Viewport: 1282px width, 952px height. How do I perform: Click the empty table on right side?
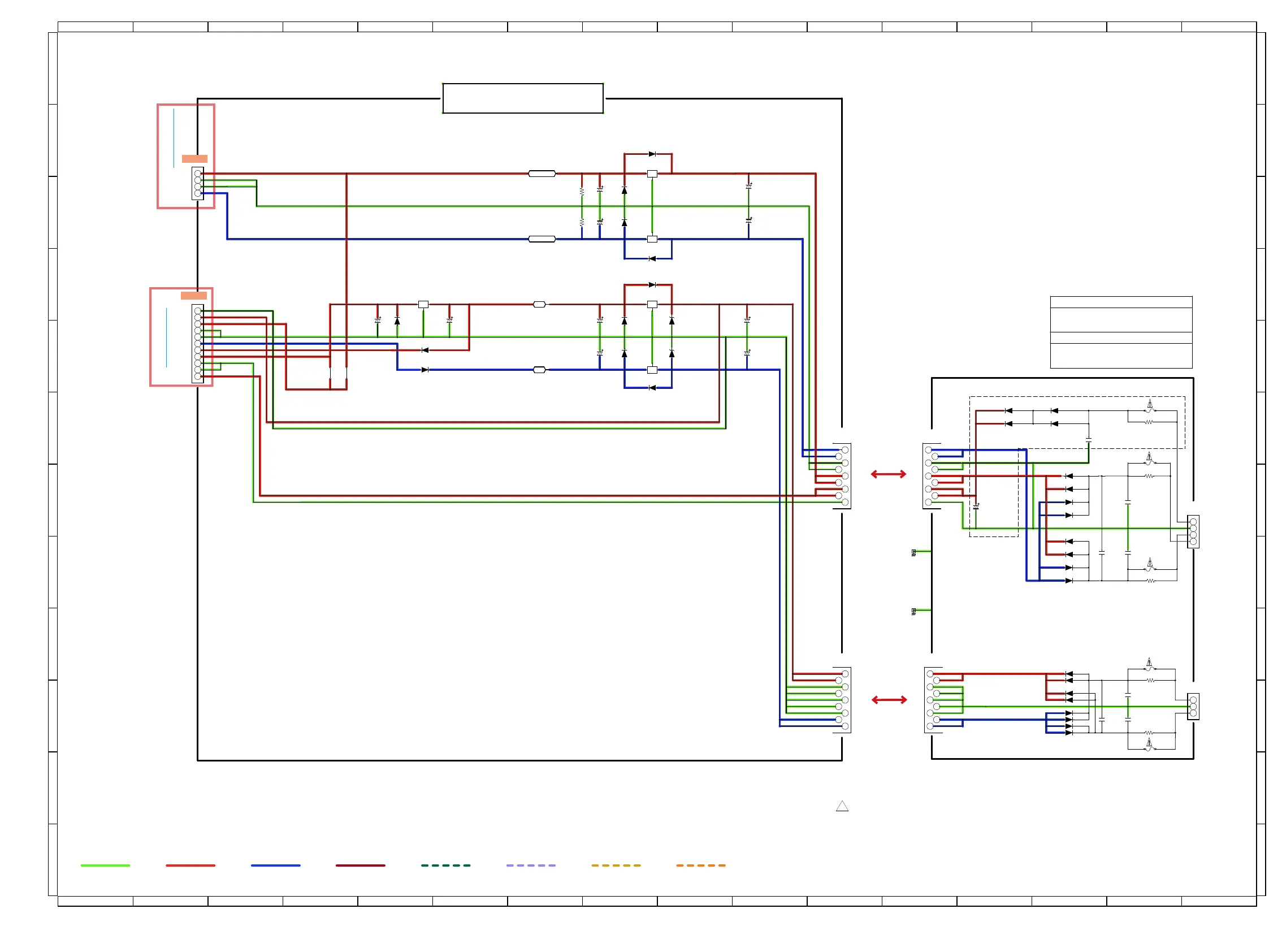click(x=1121, y=332)
